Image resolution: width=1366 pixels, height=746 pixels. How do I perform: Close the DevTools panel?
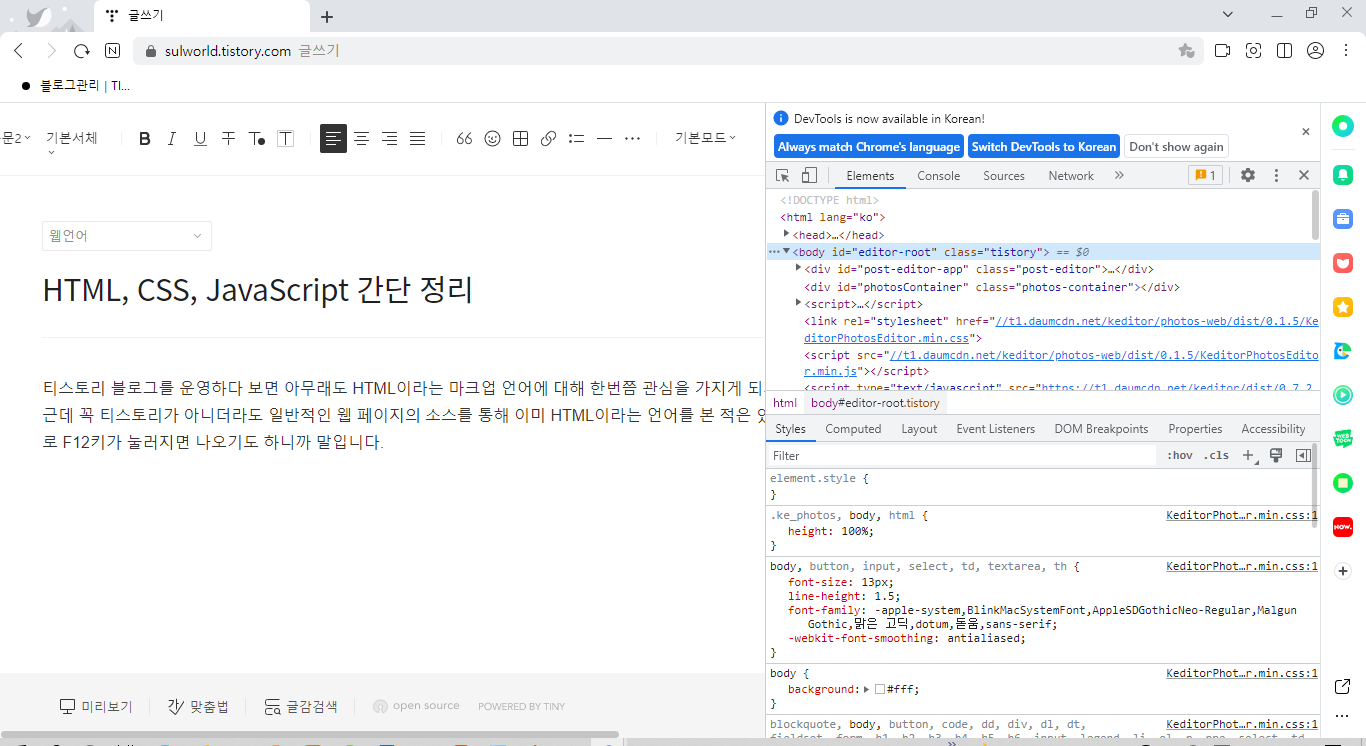[x=1304, y=175]
